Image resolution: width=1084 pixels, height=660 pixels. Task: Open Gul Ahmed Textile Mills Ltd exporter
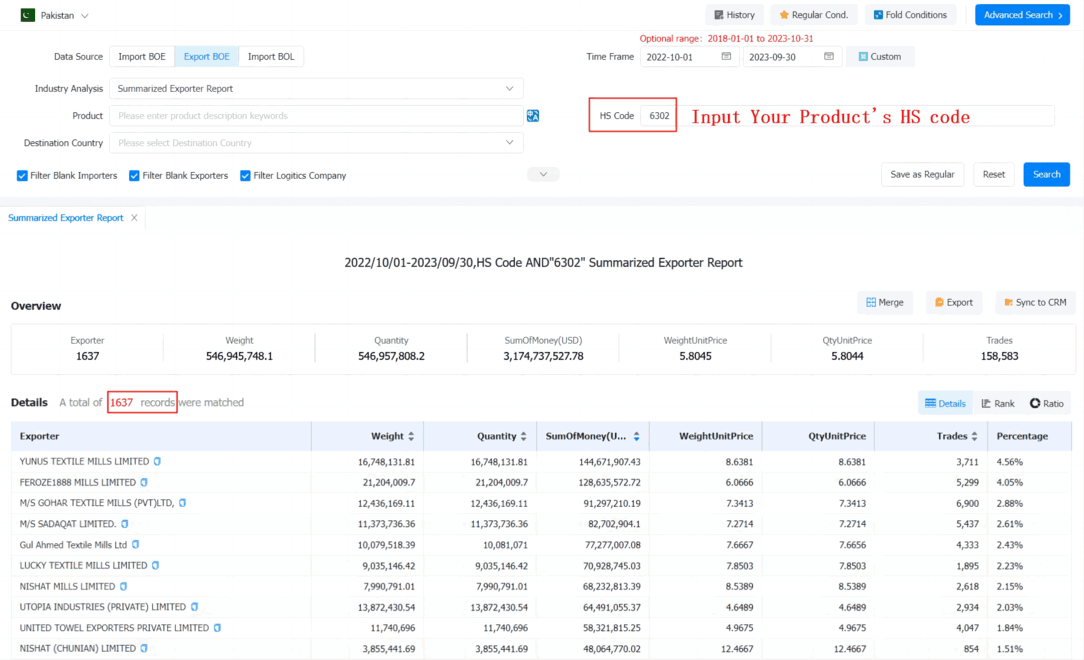click(73, 545)
